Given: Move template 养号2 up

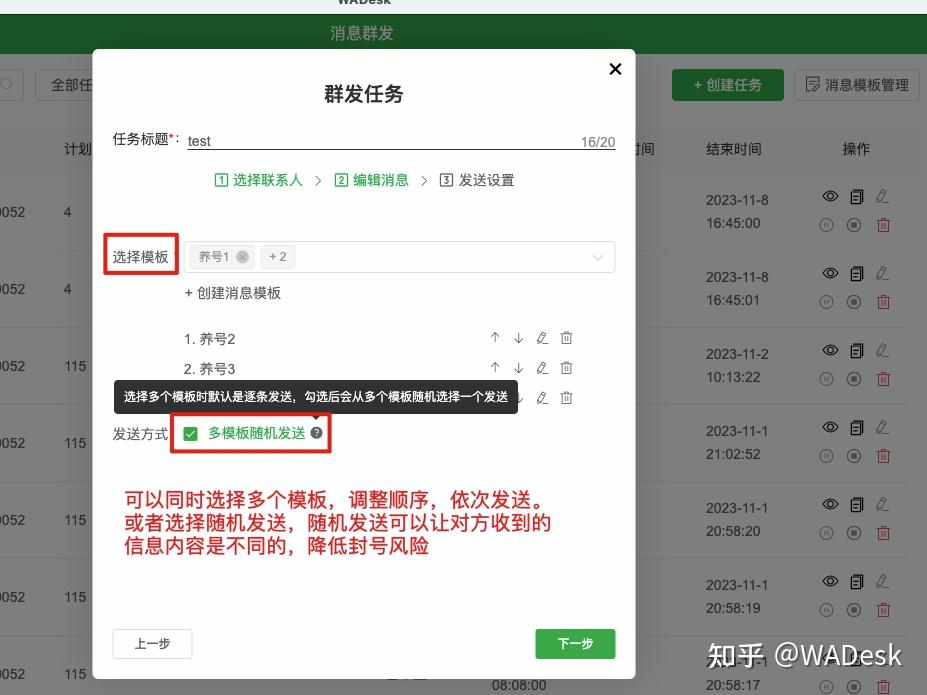Looking at the screenshot, I should point(495,337).
